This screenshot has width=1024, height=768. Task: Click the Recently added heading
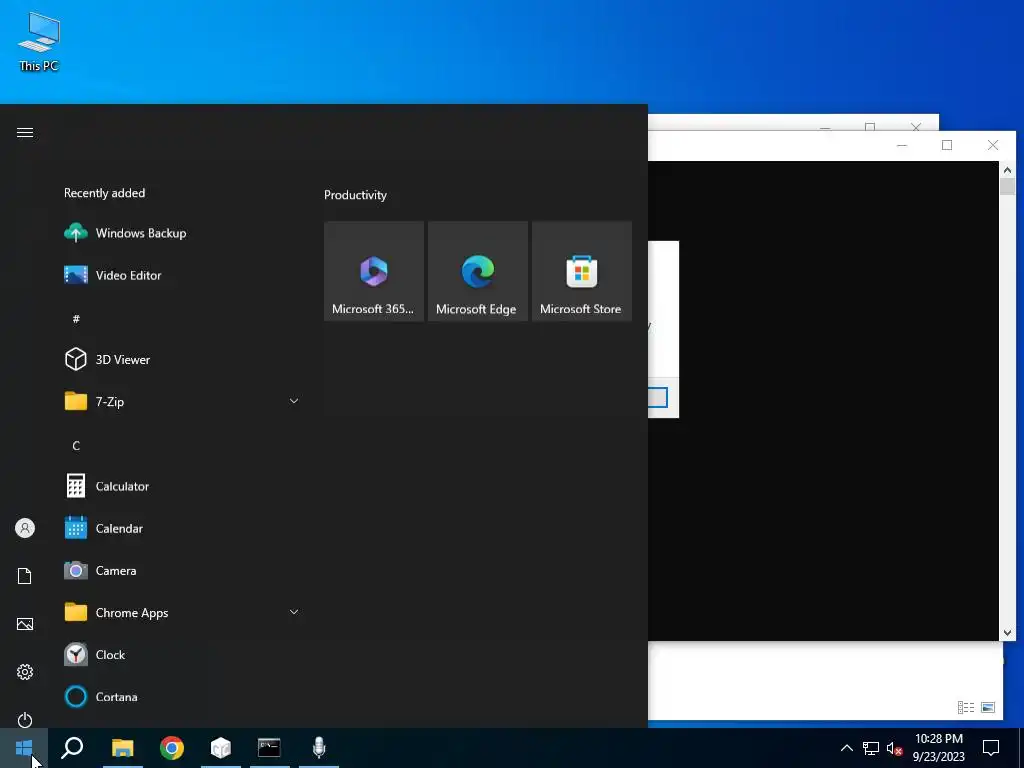(x=104, y=193)
